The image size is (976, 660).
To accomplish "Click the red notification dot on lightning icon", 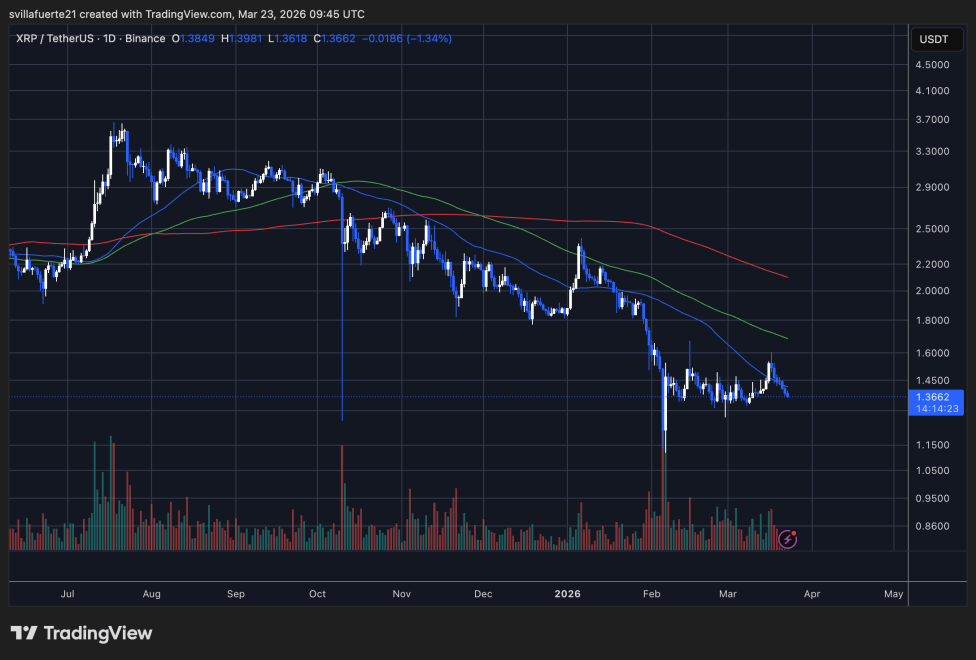I will tap(795, 532).
